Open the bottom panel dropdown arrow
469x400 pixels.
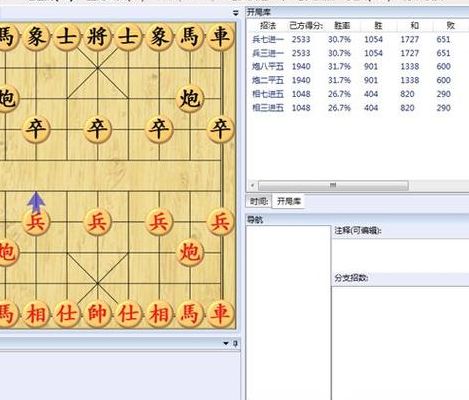(x=226, y=343)
